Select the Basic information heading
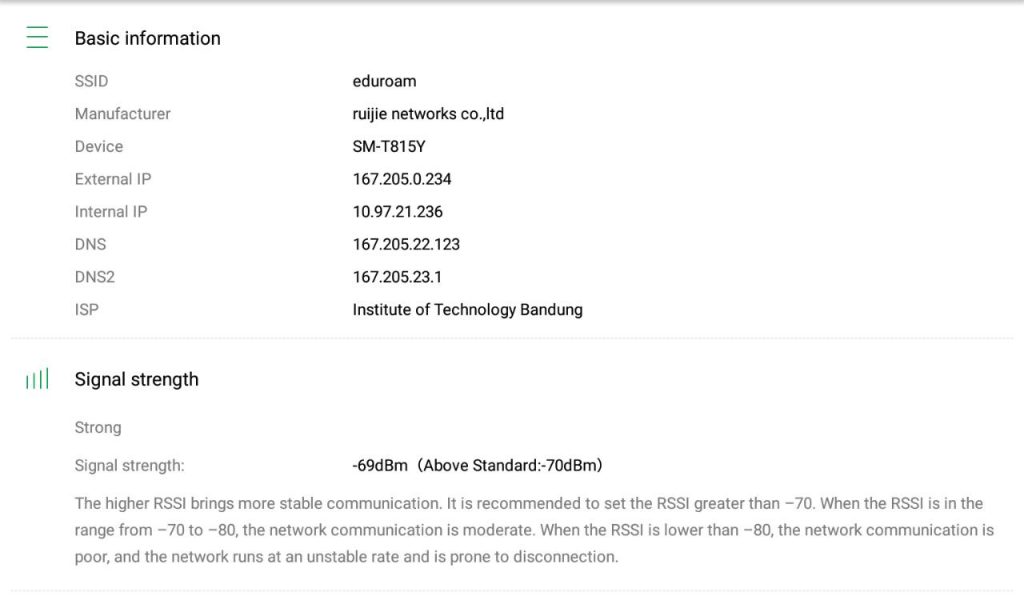This screenshot has height=600, width=1024. (x=147, y=38)
